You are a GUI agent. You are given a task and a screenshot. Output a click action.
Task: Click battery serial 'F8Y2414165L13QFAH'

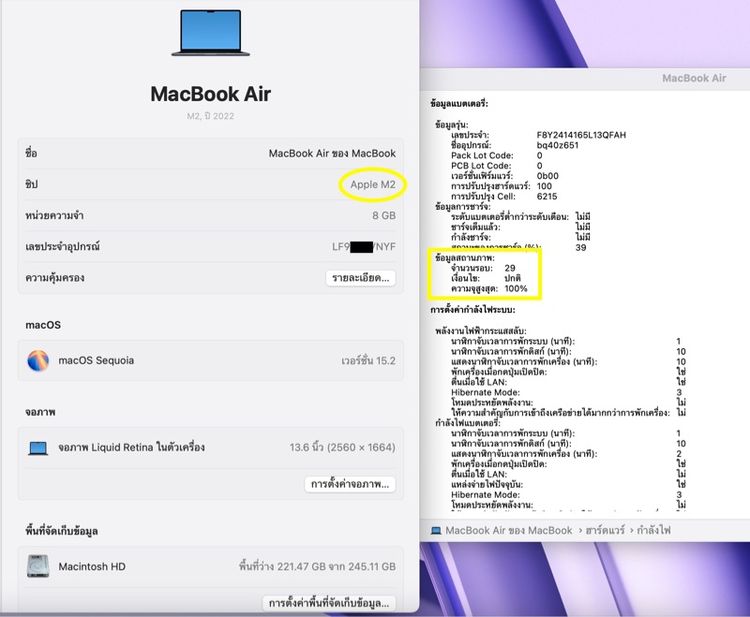click(x=581, y=135)
